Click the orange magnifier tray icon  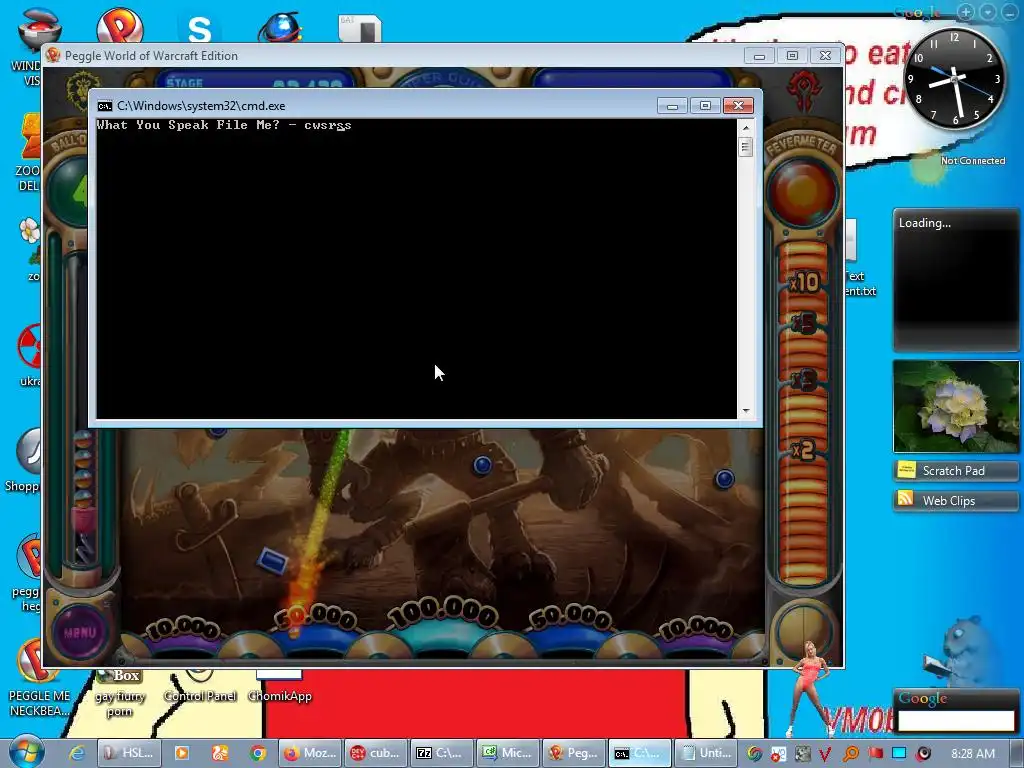point(850,754)
